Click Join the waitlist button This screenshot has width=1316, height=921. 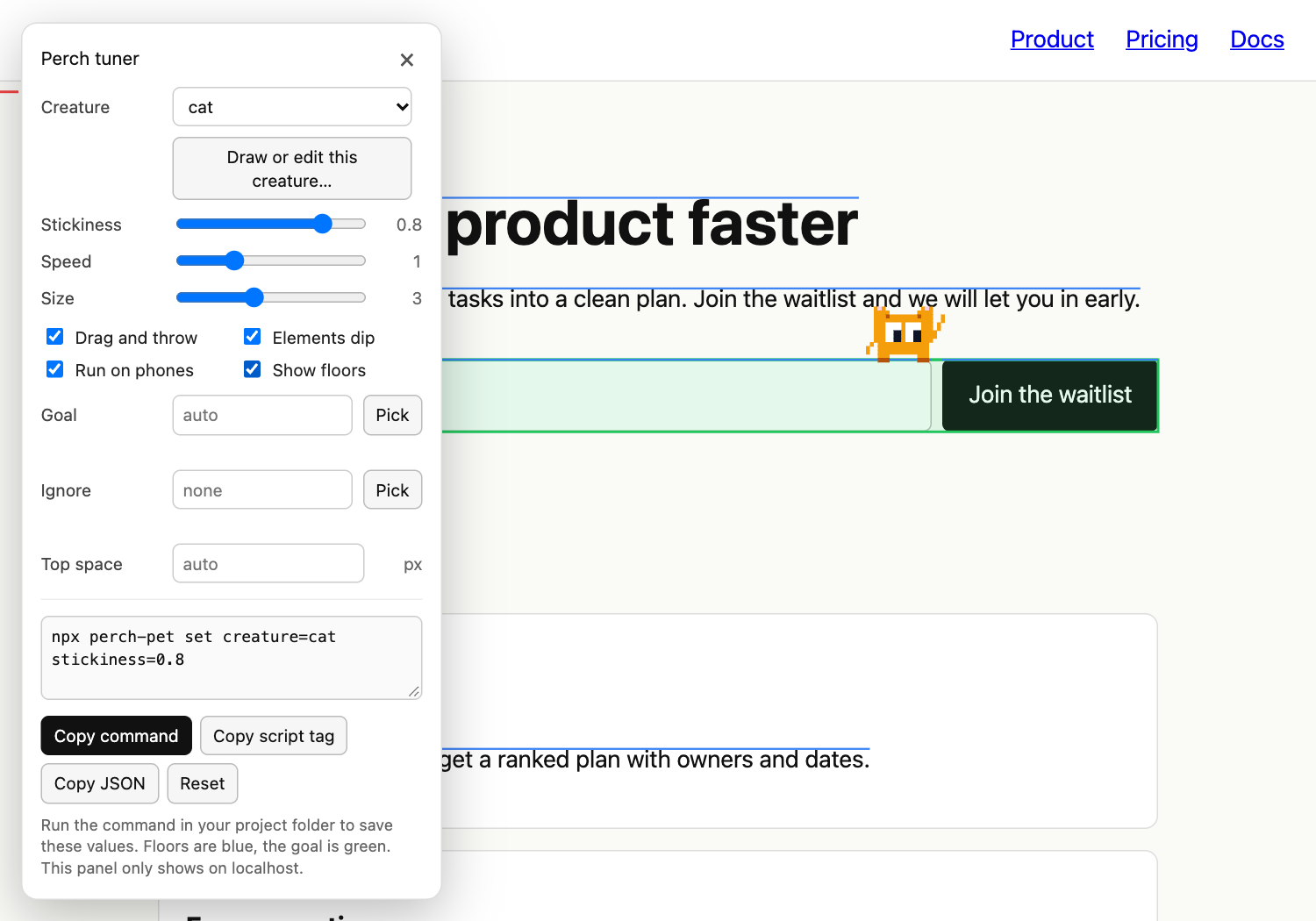point(1050,396)
